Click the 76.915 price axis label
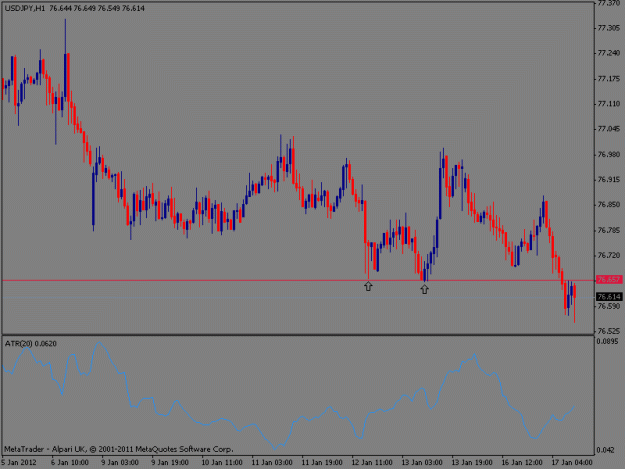 (609, 180)
